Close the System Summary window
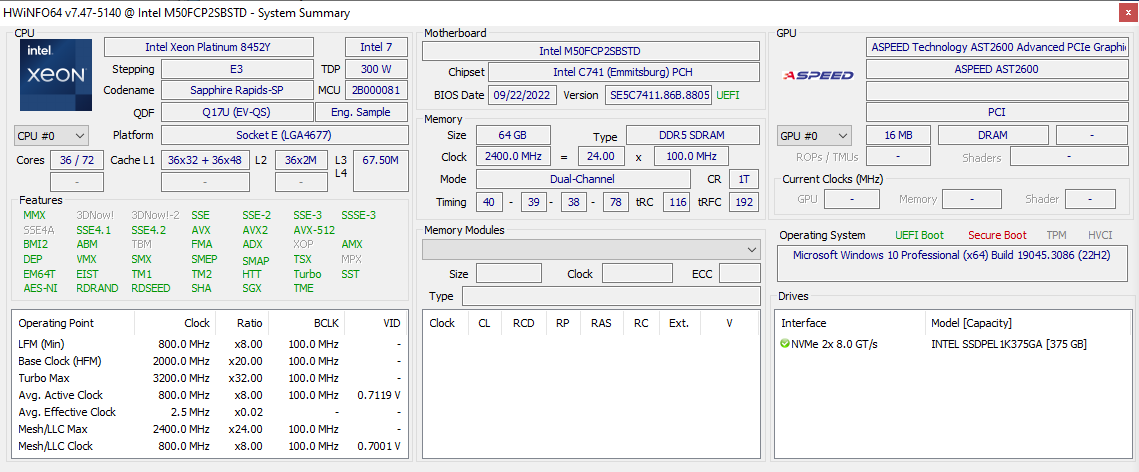Viewport: 1139px width, 472px height. click(x=1127, y=12)
